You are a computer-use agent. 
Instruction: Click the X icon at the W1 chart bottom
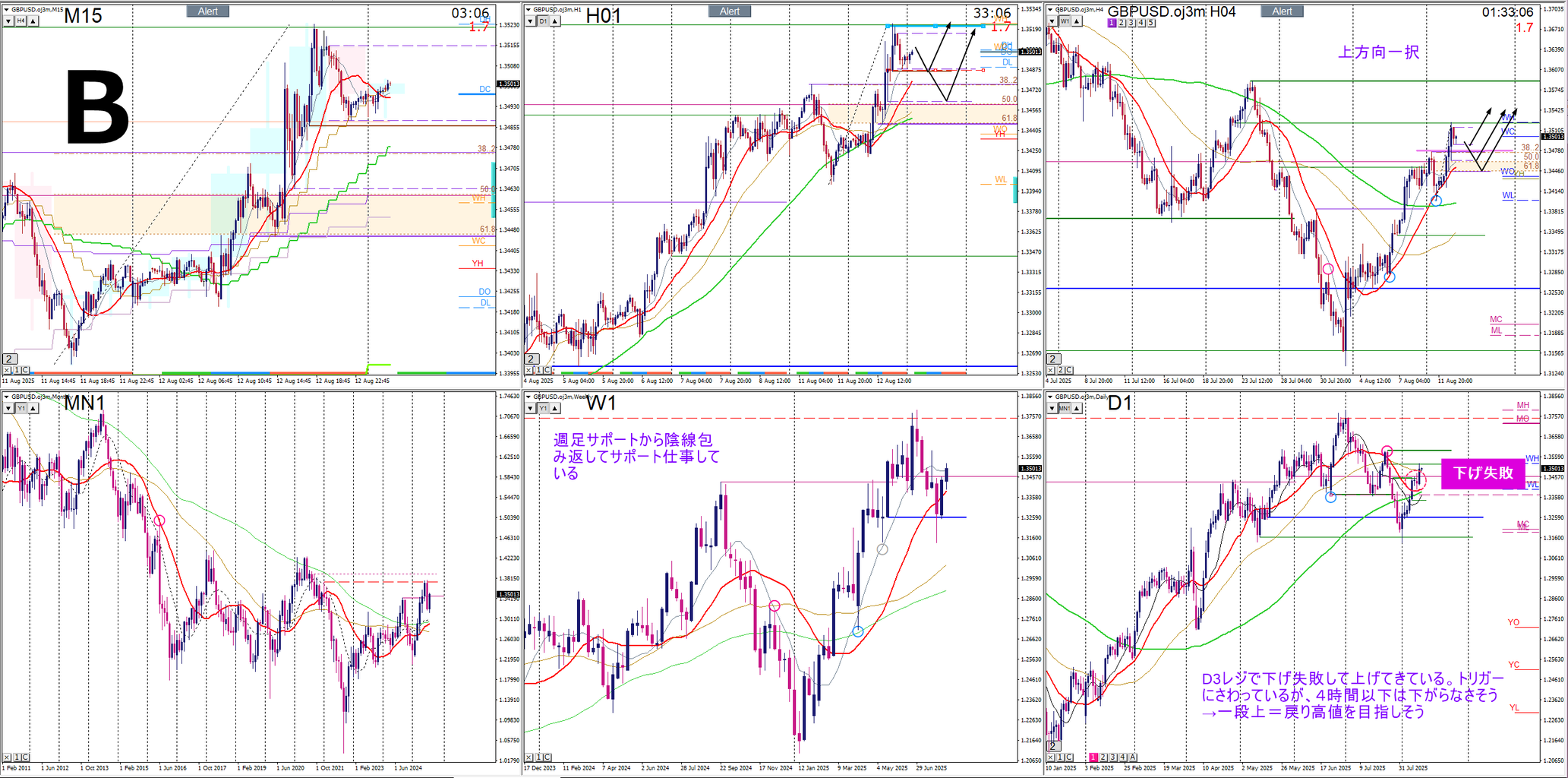tap(529, 757)
